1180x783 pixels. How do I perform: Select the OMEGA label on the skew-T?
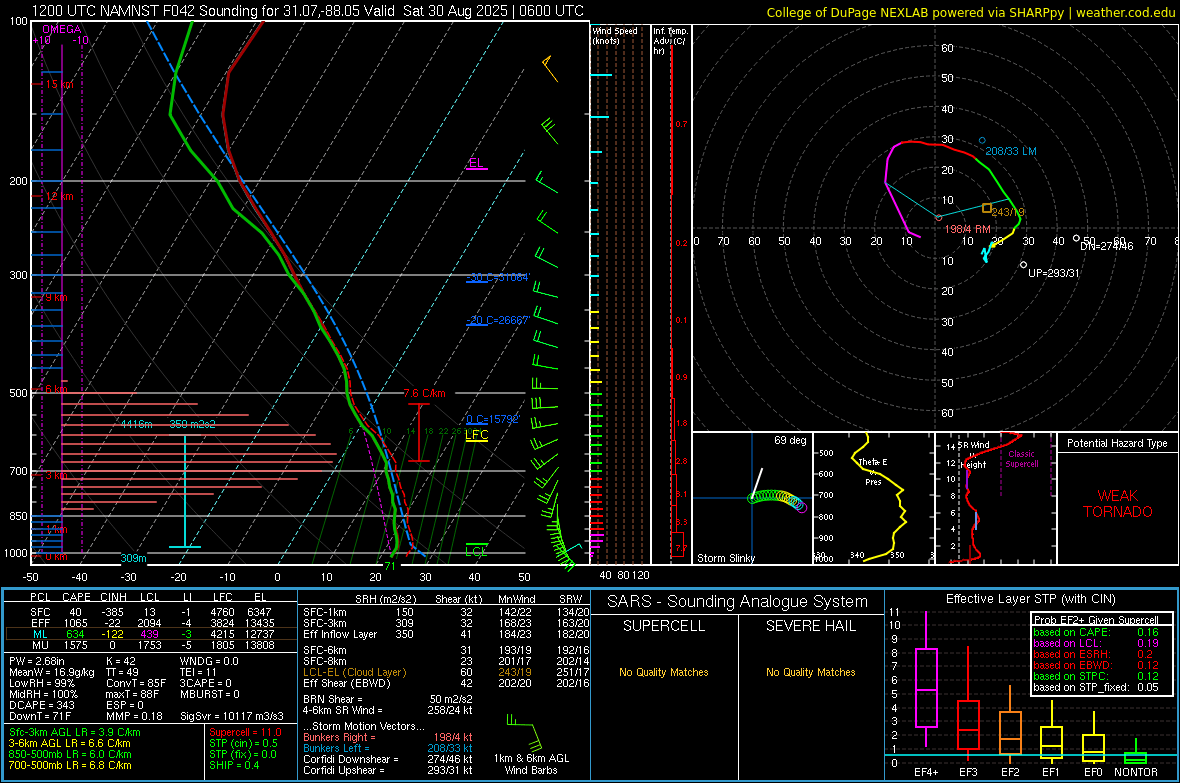[62, 29]
